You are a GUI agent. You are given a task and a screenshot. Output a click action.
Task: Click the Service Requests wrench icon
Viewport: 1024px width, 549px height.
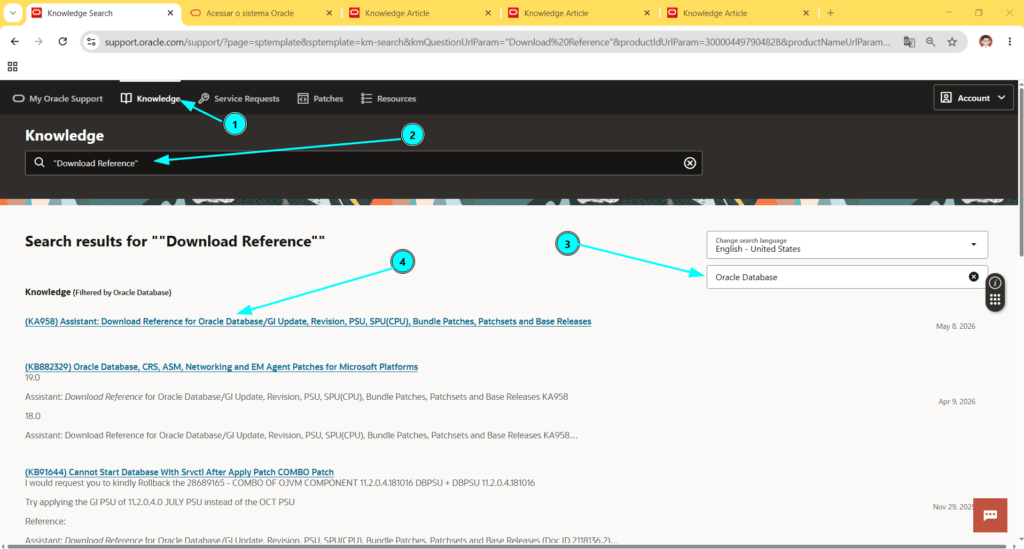tap(204, 99)
